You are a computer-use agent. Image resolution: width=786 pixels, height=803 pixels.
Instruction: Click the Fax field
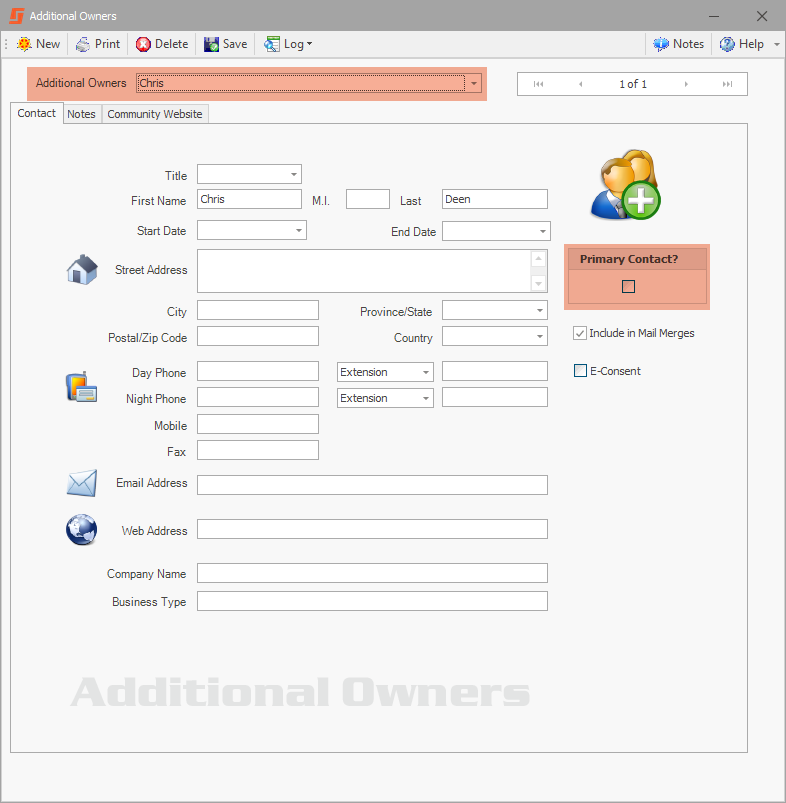(x=258, y=450)
